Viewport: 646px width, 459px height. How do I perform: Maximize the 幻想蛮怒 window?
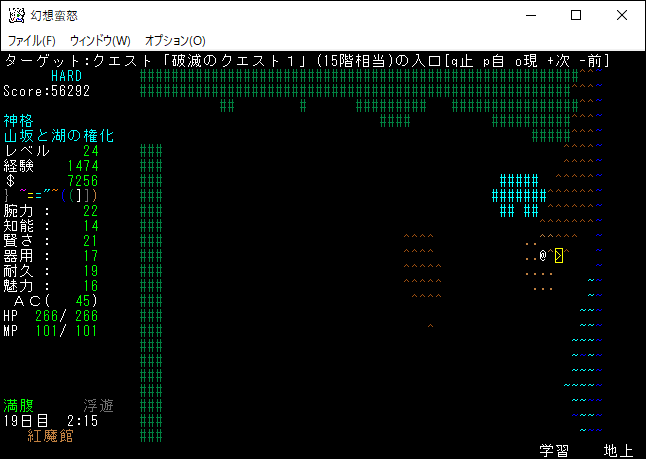pos(576,16)
